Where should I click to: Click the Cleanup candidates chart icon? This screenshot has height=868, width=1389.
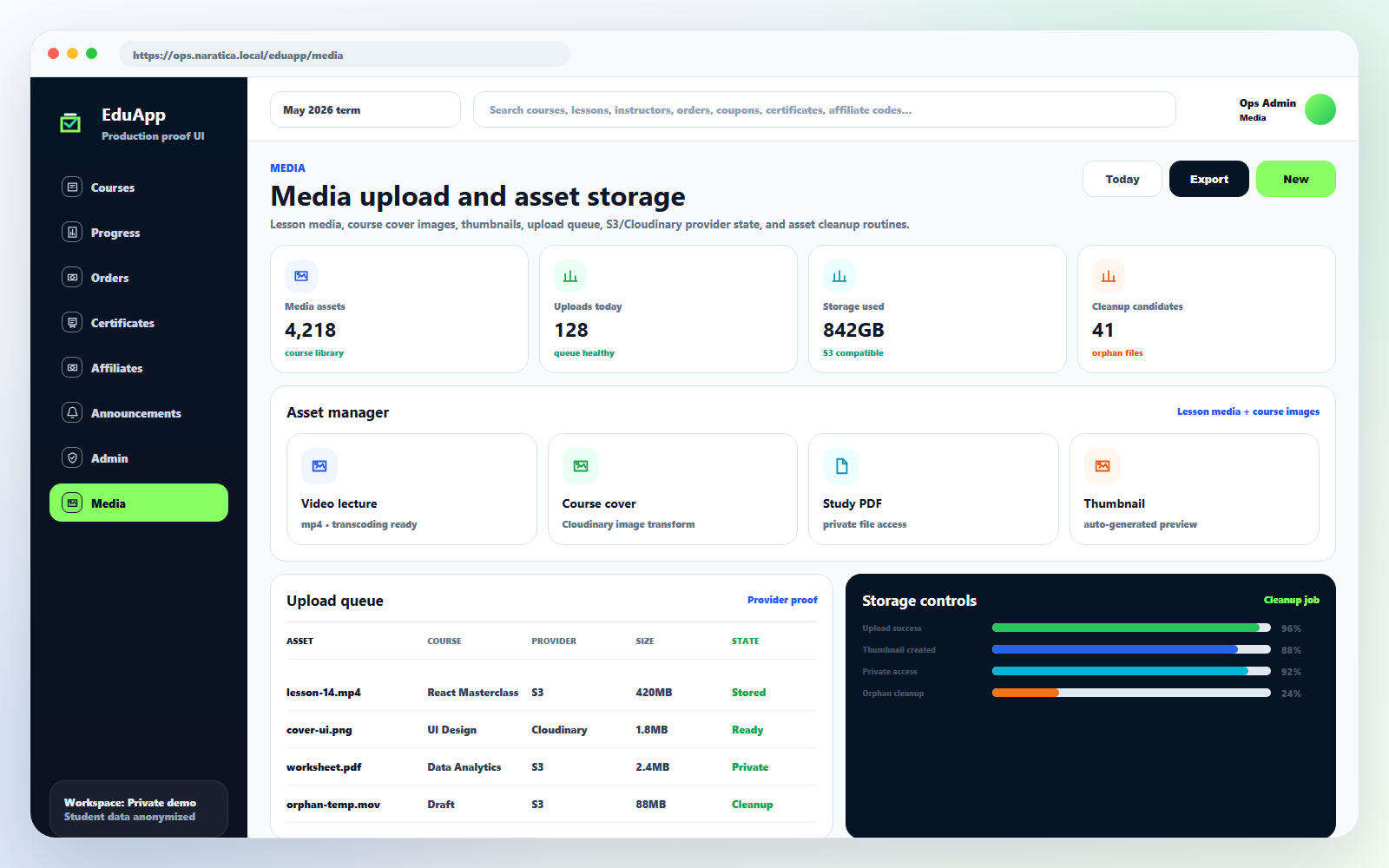click(1109, 276)
